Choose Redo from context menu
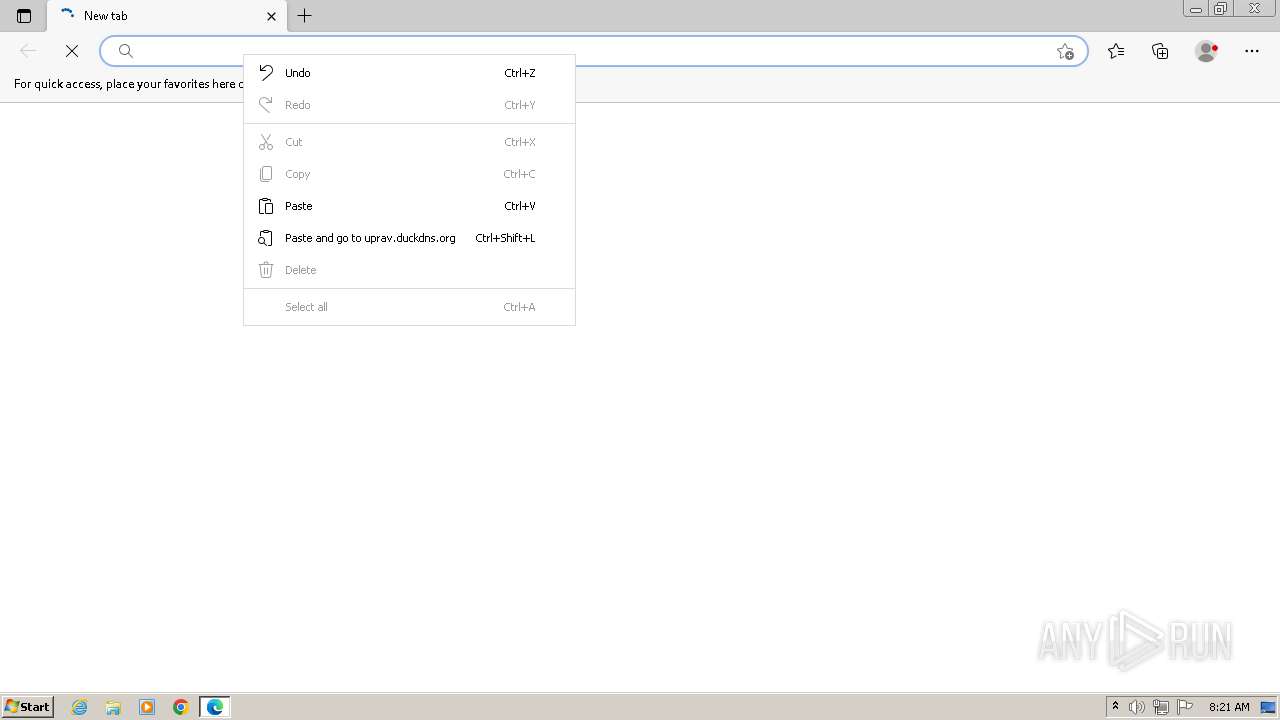The image size is (1280, 720). 409,105
